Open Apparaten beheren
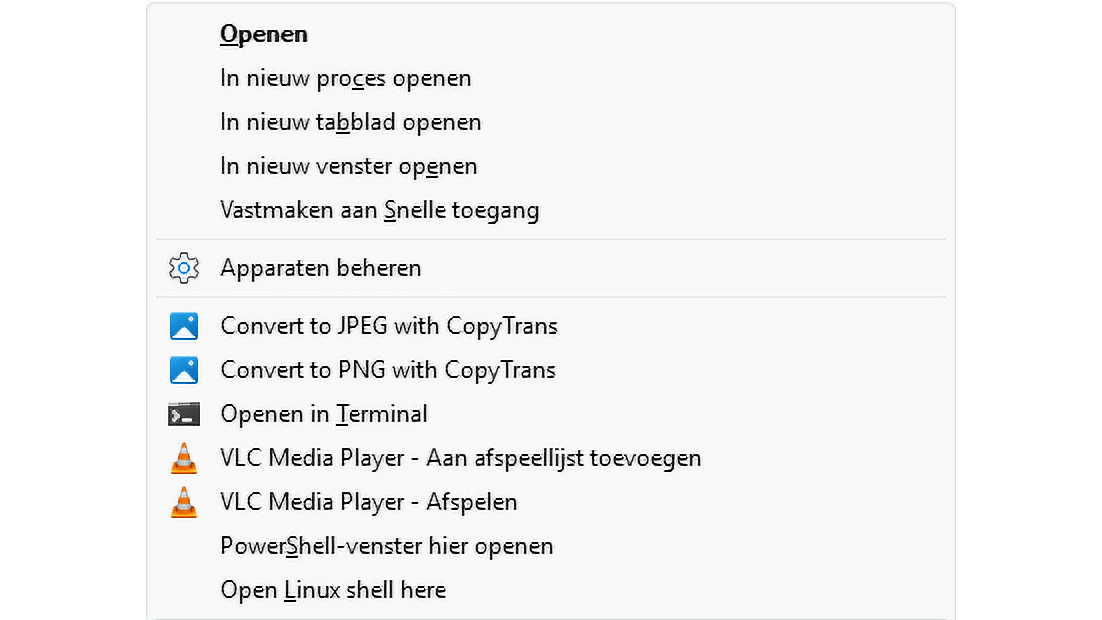1102x620 pixels. [x=321, y=268]
